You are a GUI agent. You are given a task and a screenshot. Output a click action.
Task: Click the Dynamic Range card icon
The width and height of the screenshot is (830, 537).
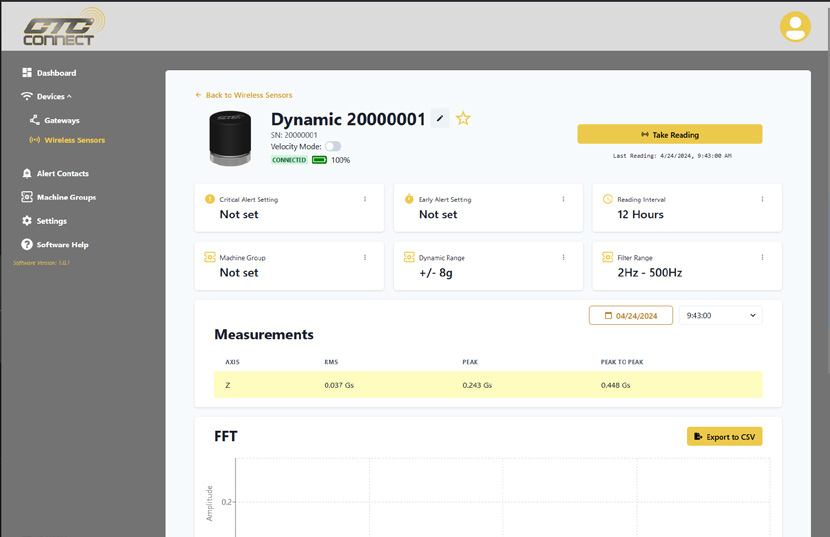click(x=409, y=257)
